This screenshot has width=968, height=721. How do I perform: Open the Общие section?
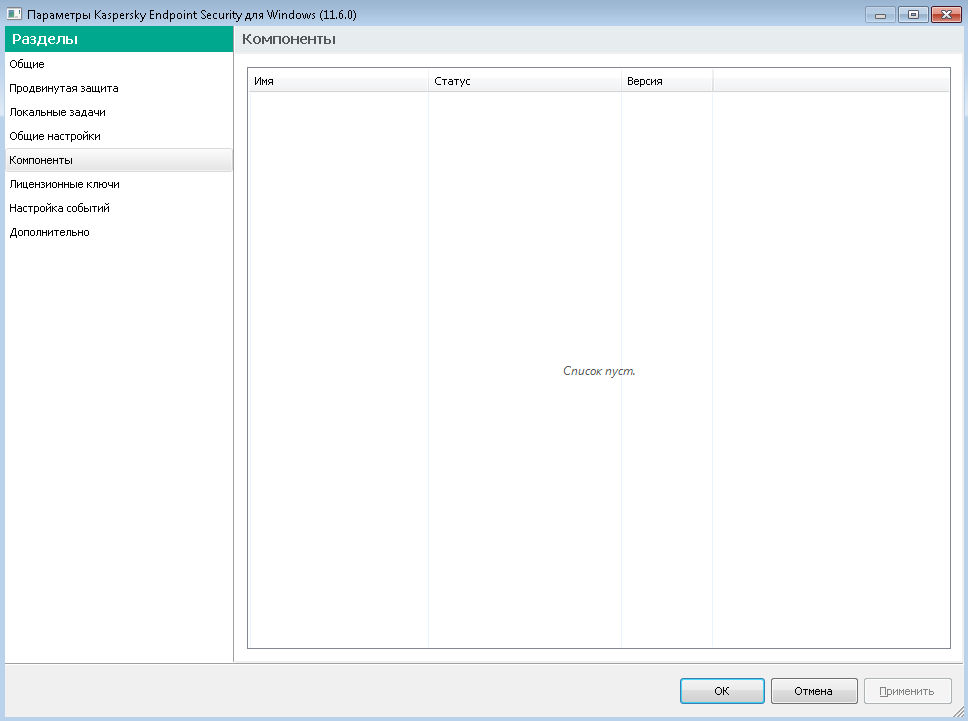(27, 64)
